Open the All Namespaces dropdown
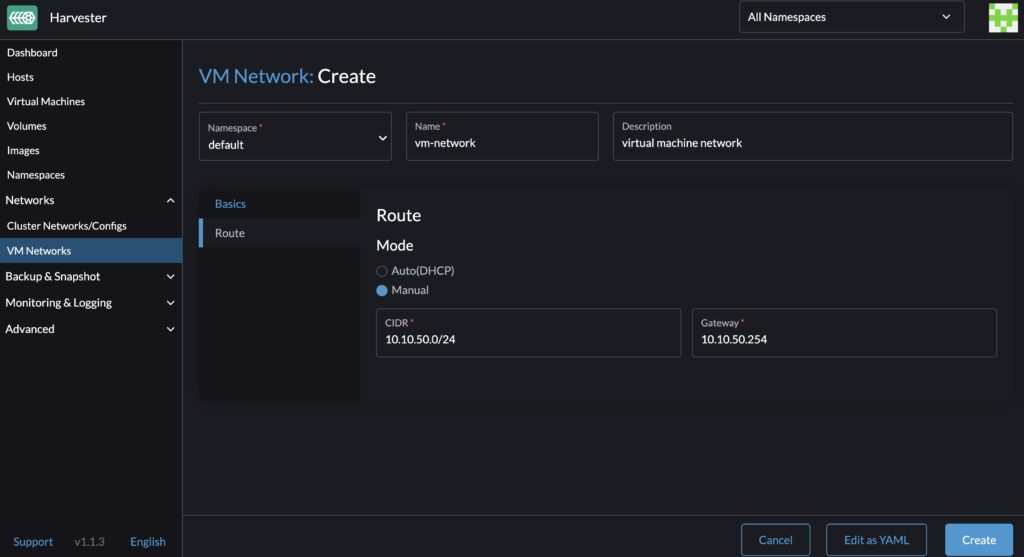The height and width of the screenshot is (557, 1024). [x=850, y=17]
